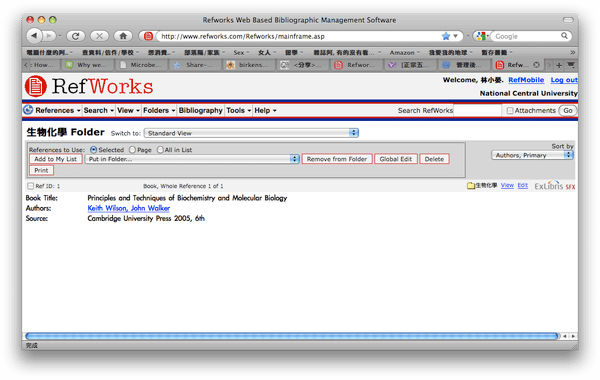
Task: Click the browser Forward arrow button
Action: (49, 36)
